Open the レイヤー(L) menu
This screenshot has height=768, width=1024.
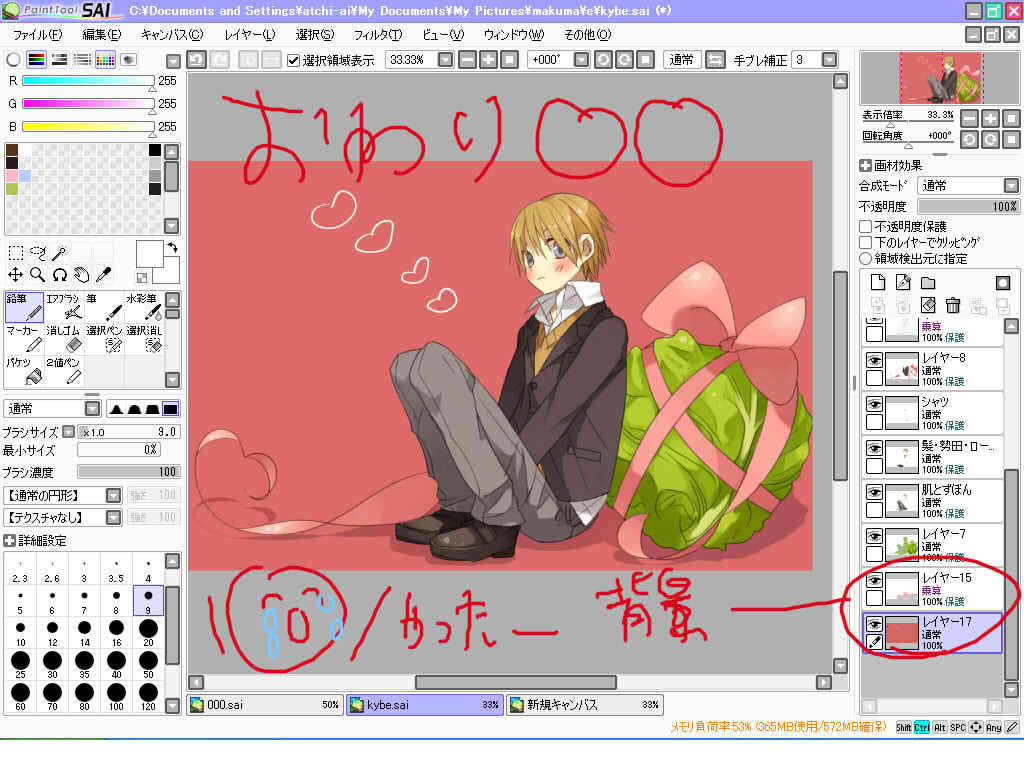point(249,35)
